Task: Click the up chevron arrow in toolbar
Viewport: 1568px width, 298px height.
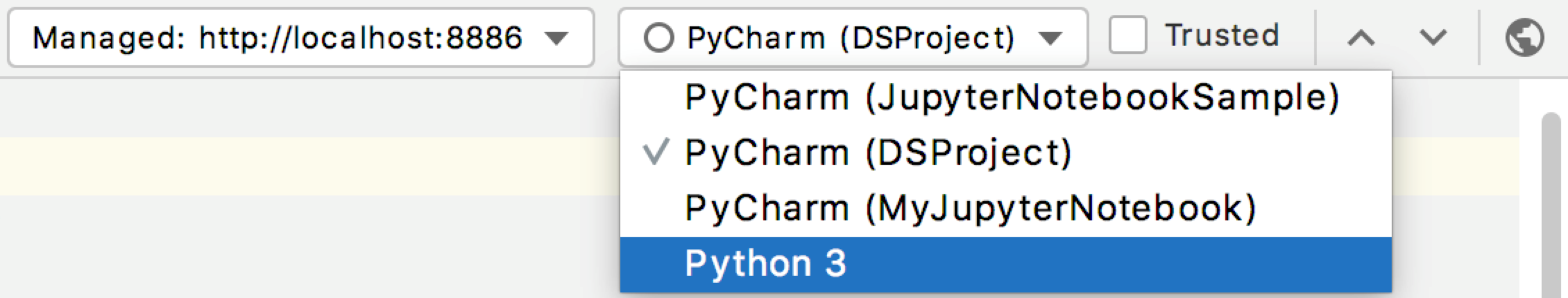Action: [x=1361, y=38]
